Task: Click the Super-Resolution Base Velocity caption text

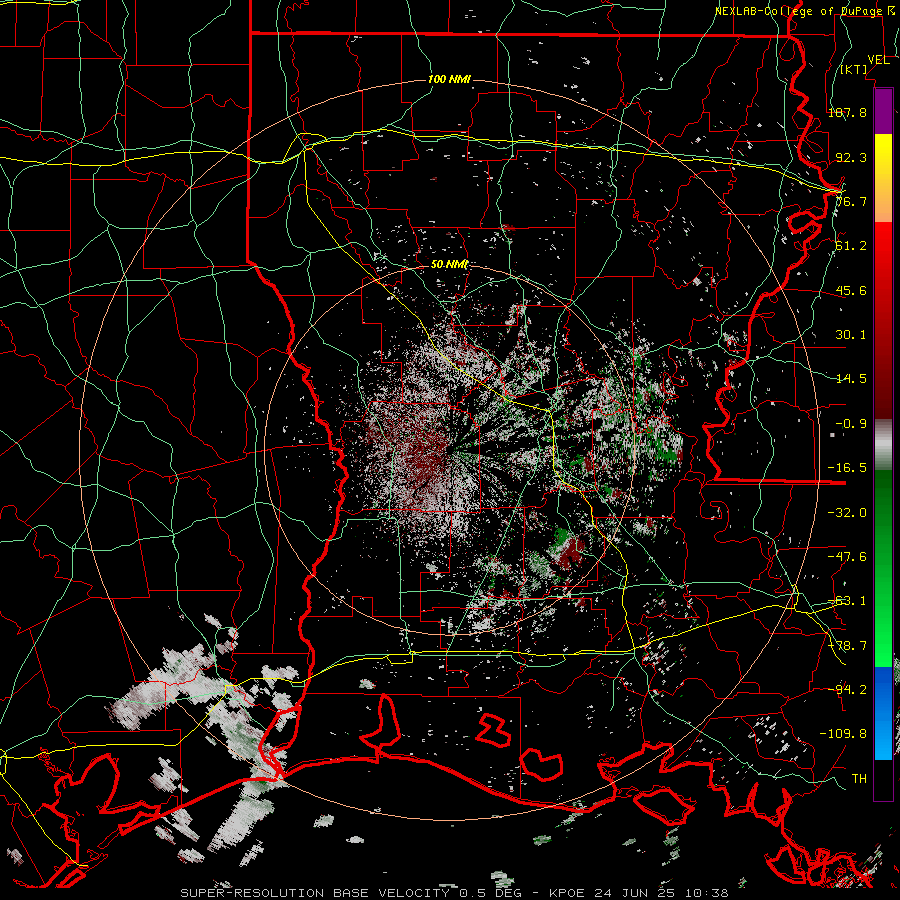Action: [455, 893]
